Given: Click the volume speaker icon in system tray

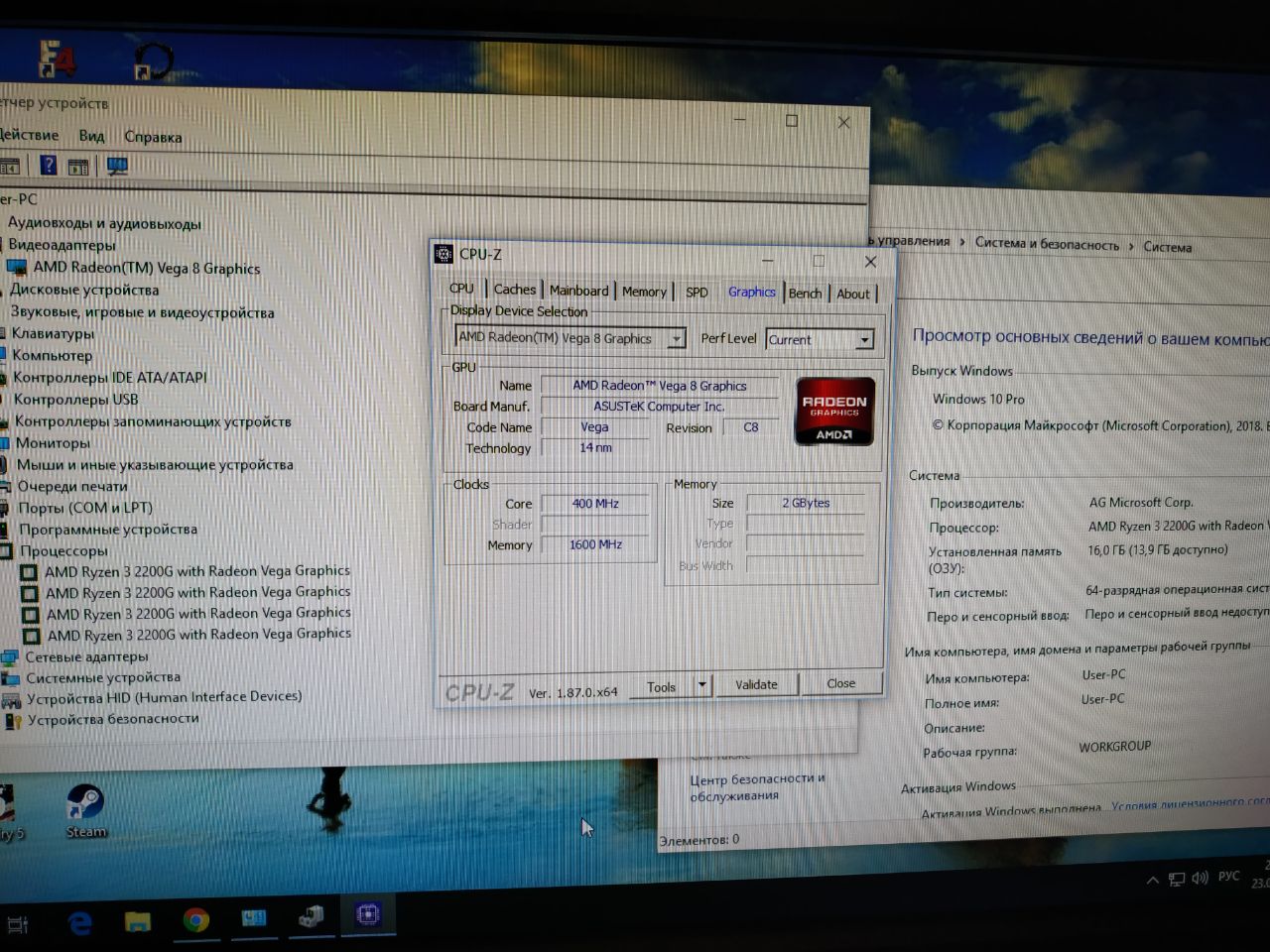Looking at the screenshot, I should coord(1200,878).
